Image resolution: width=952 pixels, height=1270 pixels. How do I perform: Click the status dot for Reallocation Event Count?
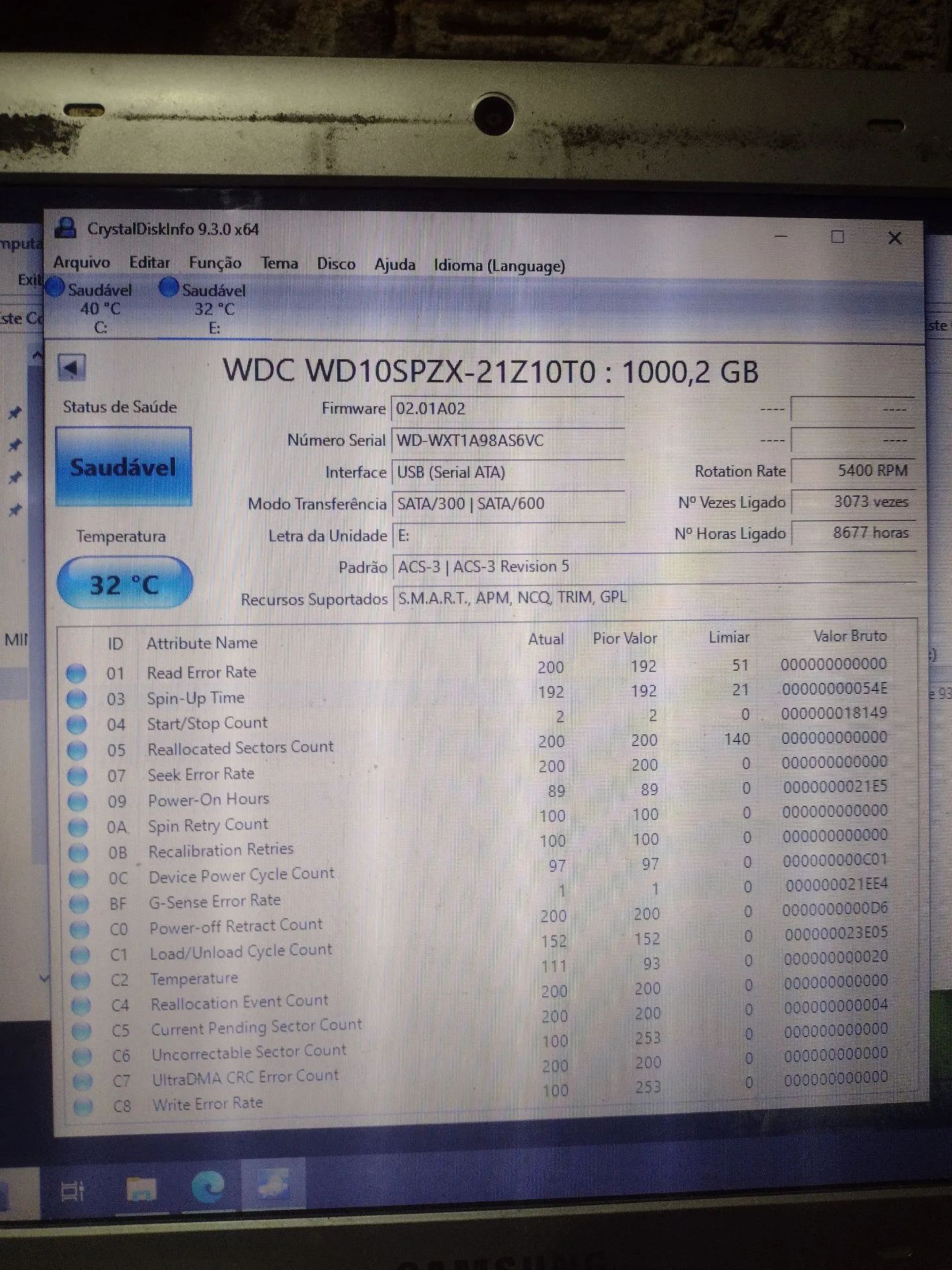pos(81,1005)
